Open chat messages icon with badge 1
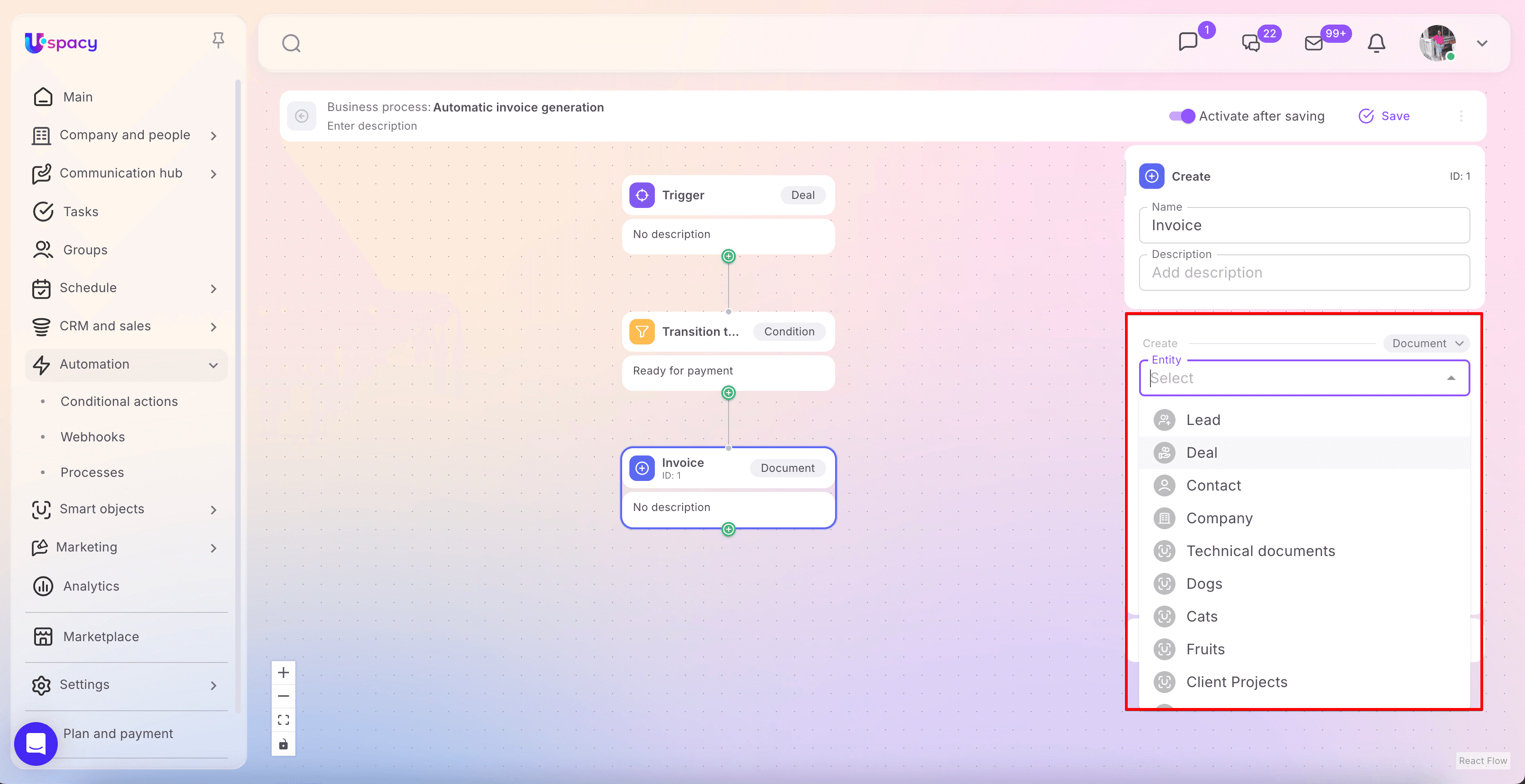 tap(1188, 42)
